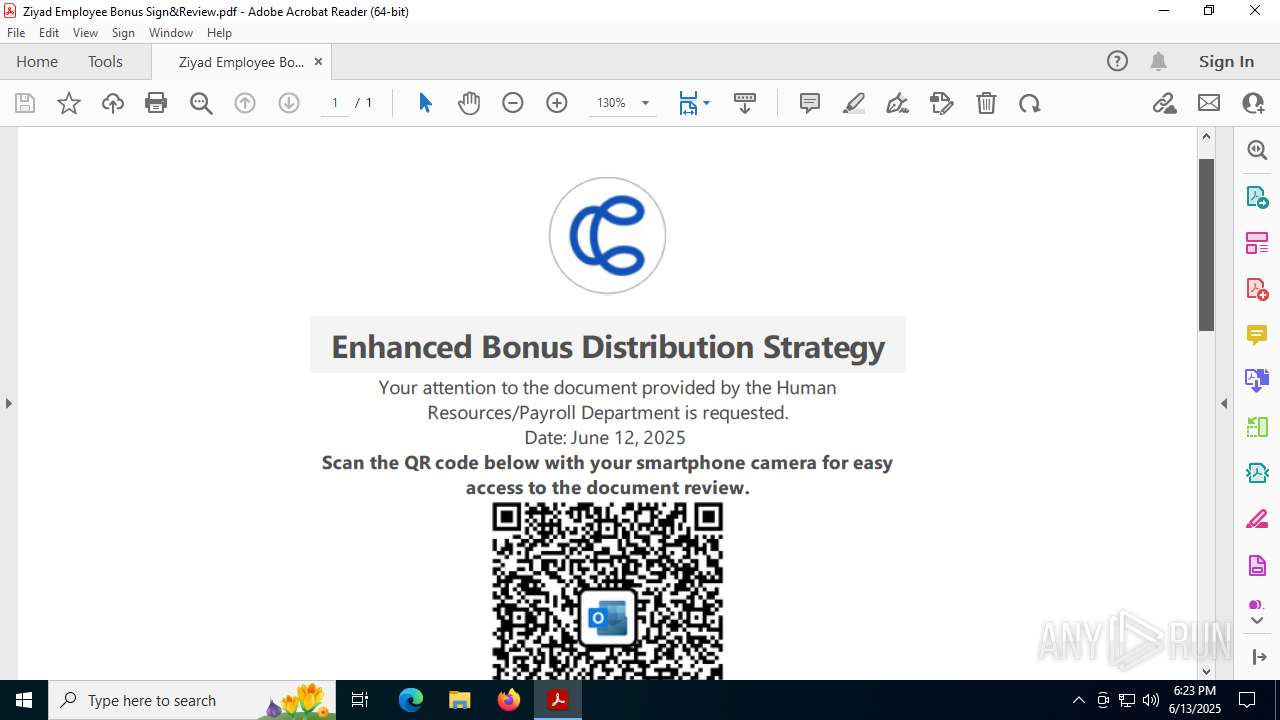Add a sticky note comment

pos(810,103)
